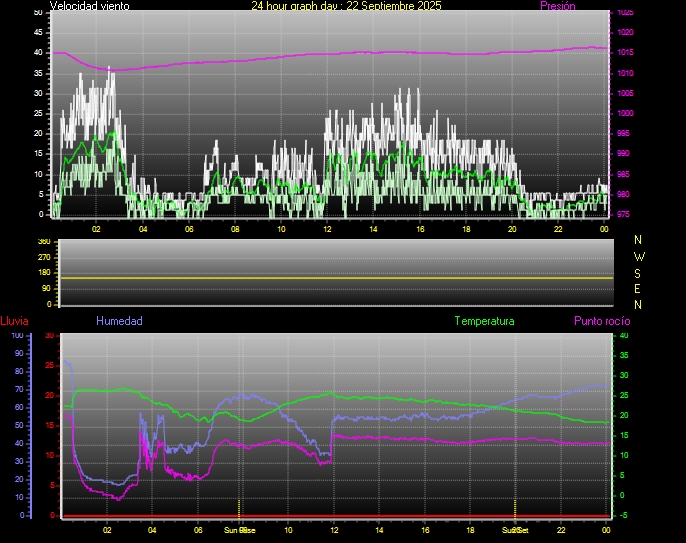Click the 50 wind speed axis value
Viewport: 686px width, 543px height.
click(x=39, y=12)
